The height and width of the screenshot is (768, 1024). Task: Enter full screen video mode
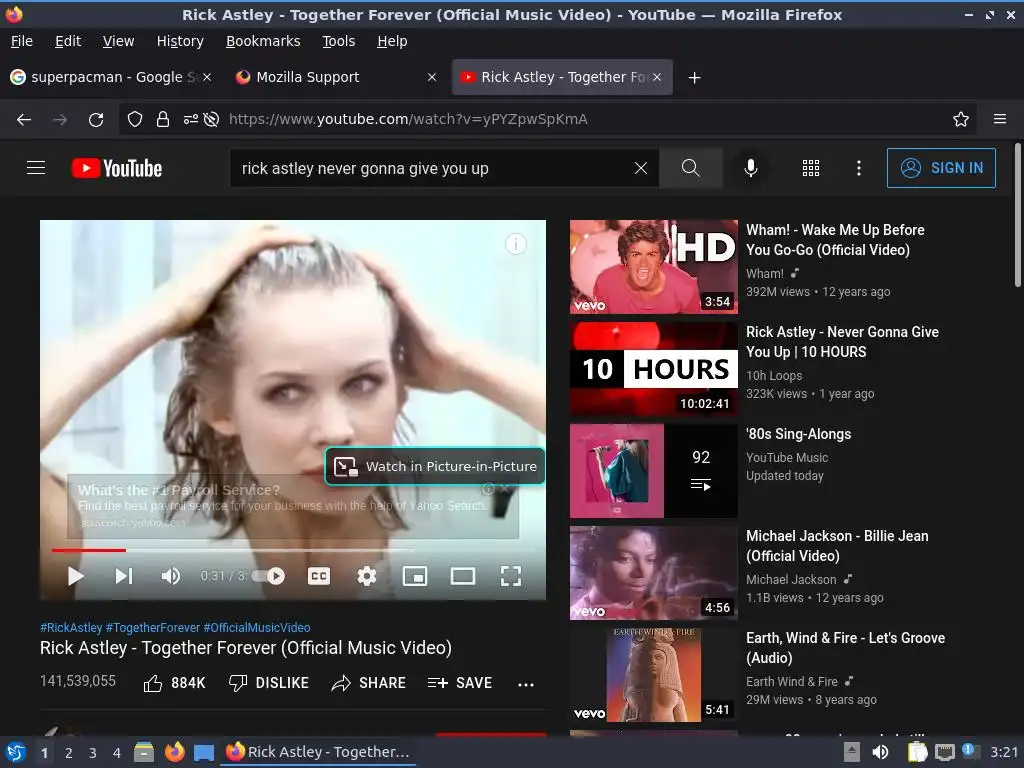[511, 576]
